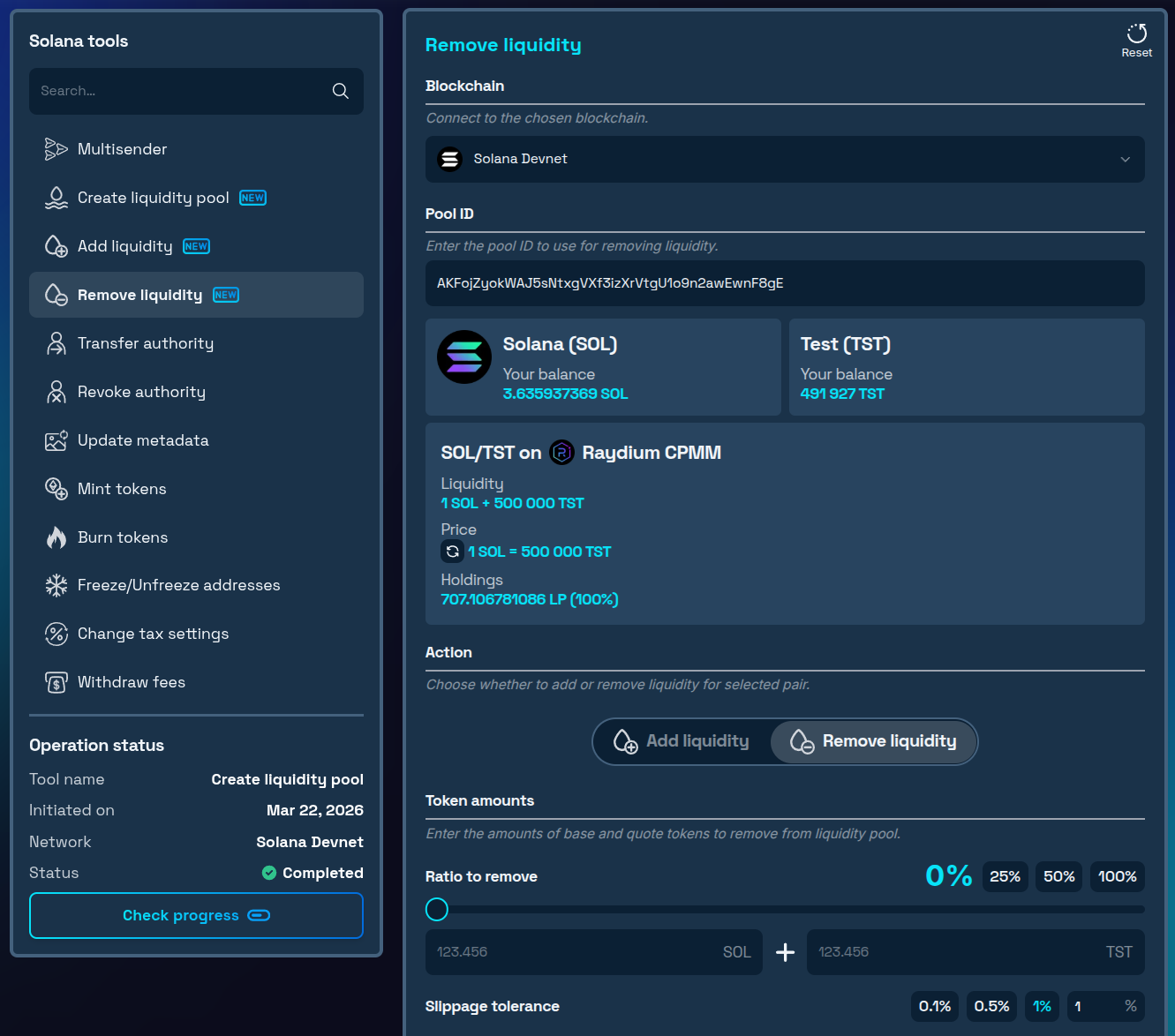Select the Transfer authority sidebar entry

coord(146,343)
